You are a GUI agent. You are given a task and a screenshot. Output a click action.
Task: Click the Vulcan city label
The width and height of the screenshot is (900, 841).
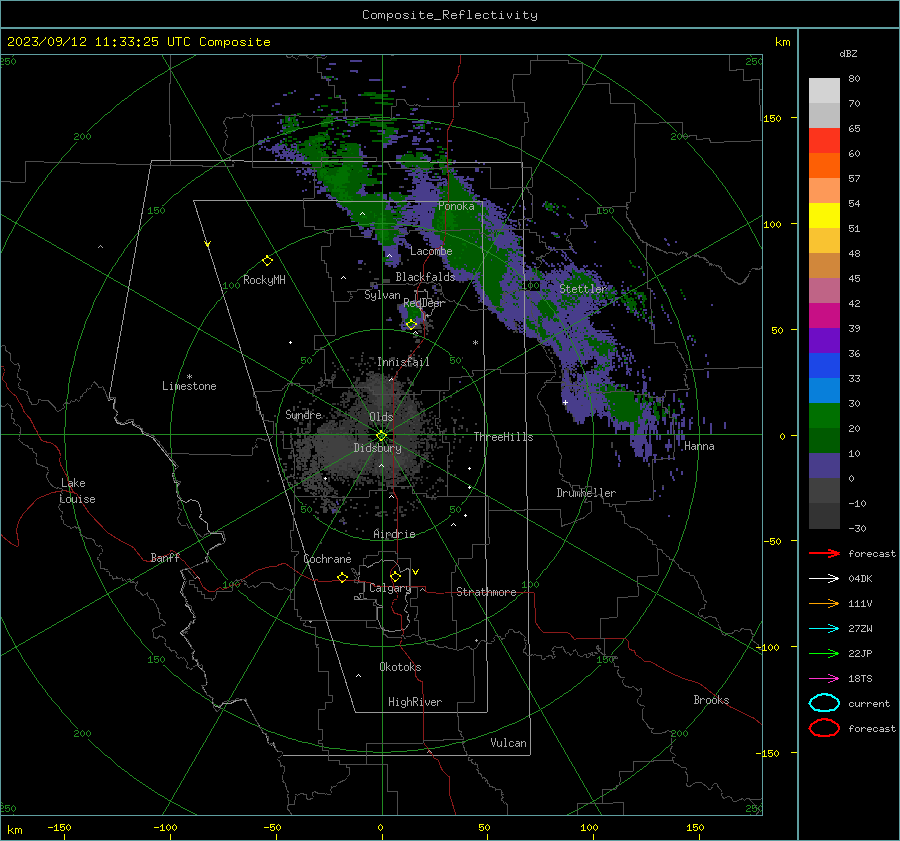(509, 743)
